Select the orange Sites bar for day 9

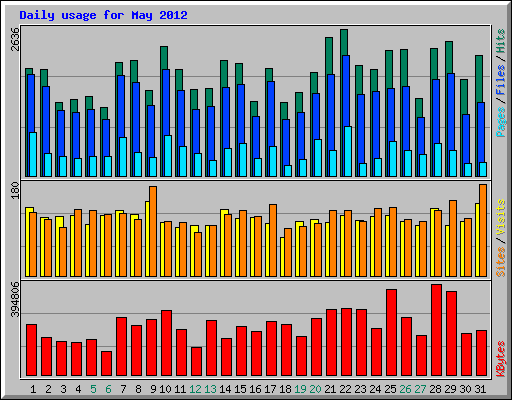[153, 231]
